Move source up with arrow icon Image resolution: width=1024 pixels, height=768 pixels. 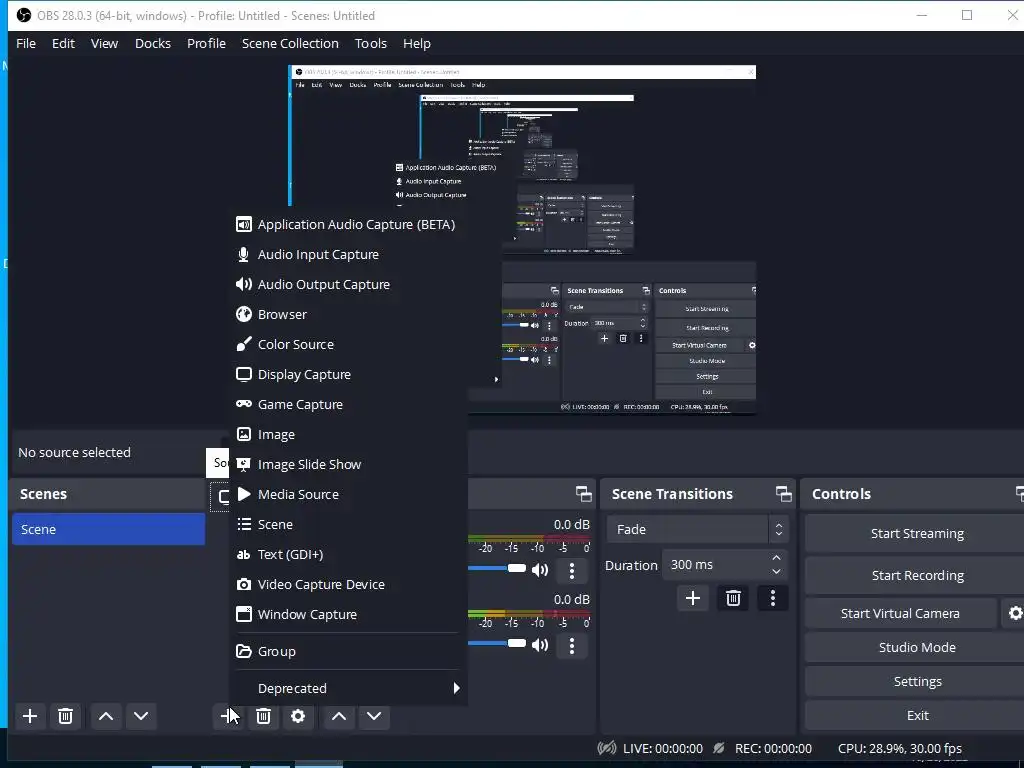pyautogui.click(x=338, y=716)
